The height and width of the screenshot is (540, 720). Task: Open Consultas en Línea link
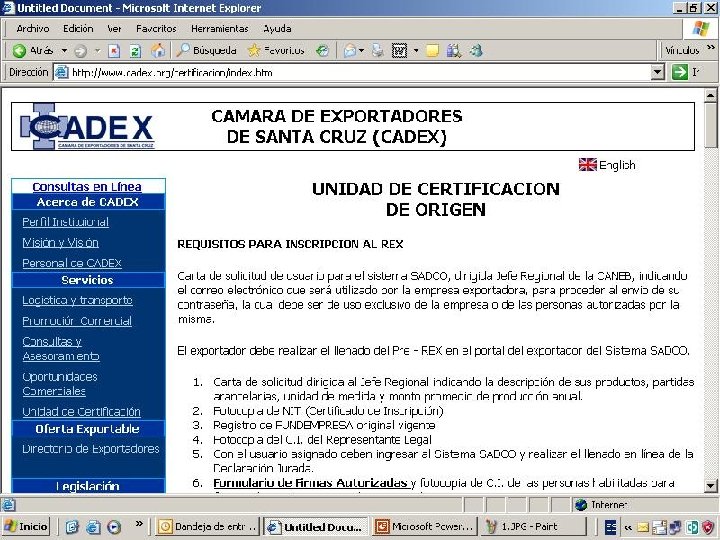[x=87, y=186]
